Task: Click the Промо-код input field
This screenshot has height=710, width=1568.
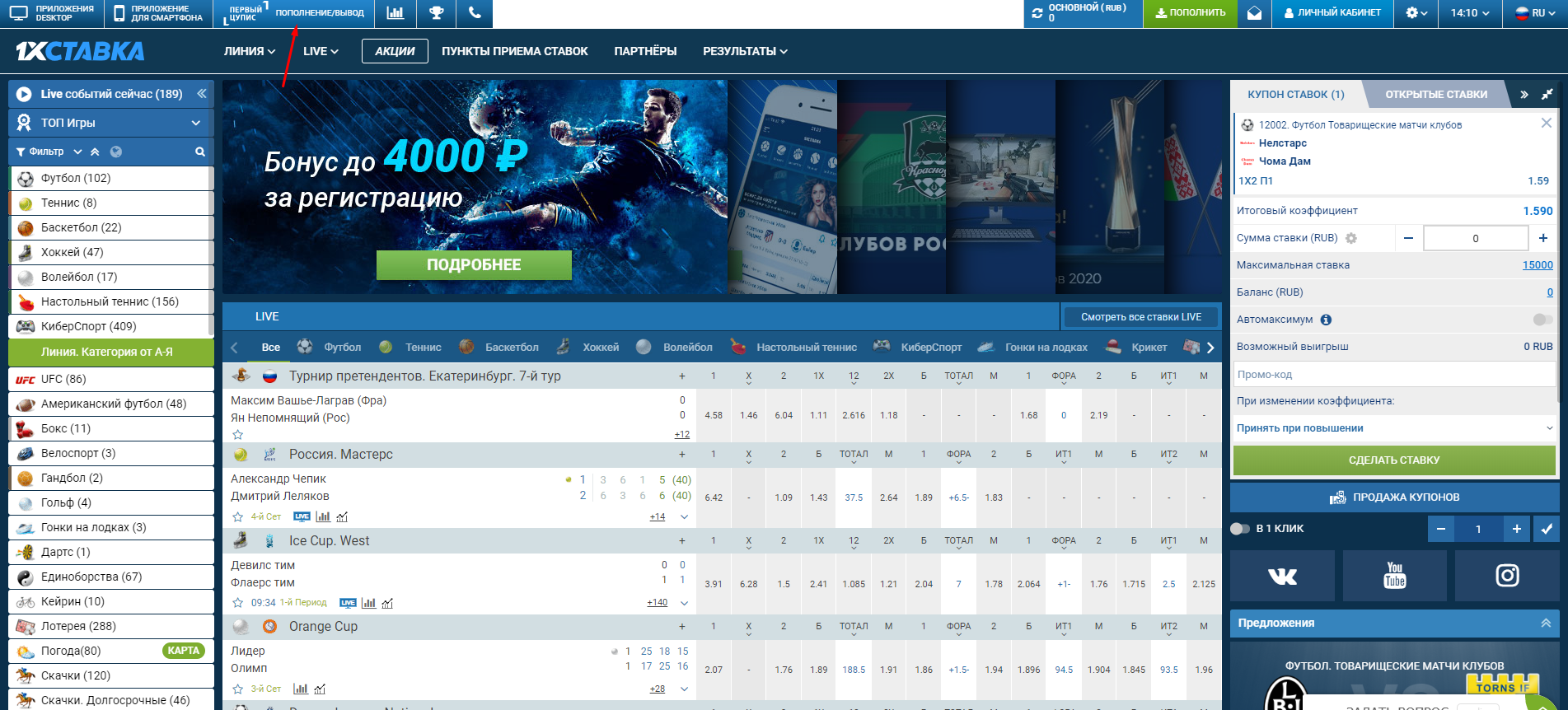Action: tap(1393, 375)
